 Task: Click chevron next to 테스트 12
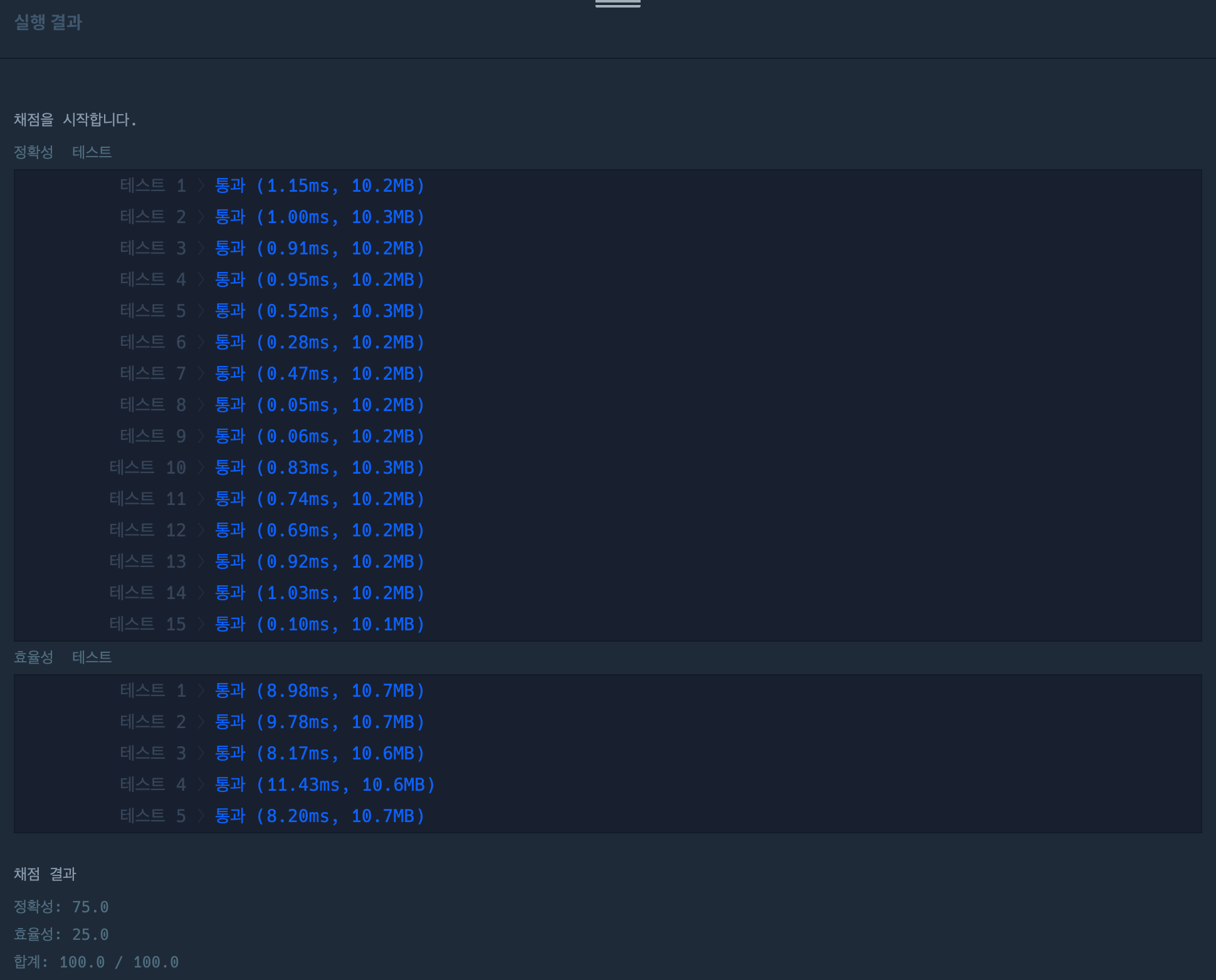[201, 530]
